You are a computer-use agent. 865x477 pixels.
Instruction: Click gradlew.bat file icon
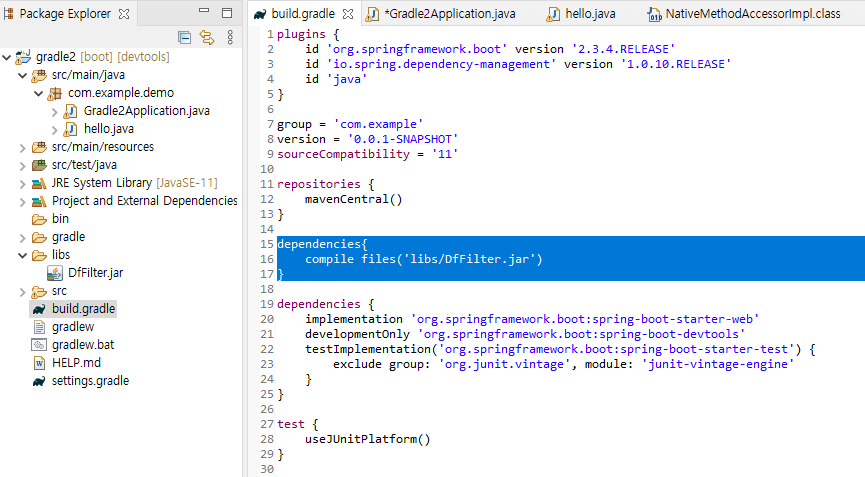(x=39, y=345)
